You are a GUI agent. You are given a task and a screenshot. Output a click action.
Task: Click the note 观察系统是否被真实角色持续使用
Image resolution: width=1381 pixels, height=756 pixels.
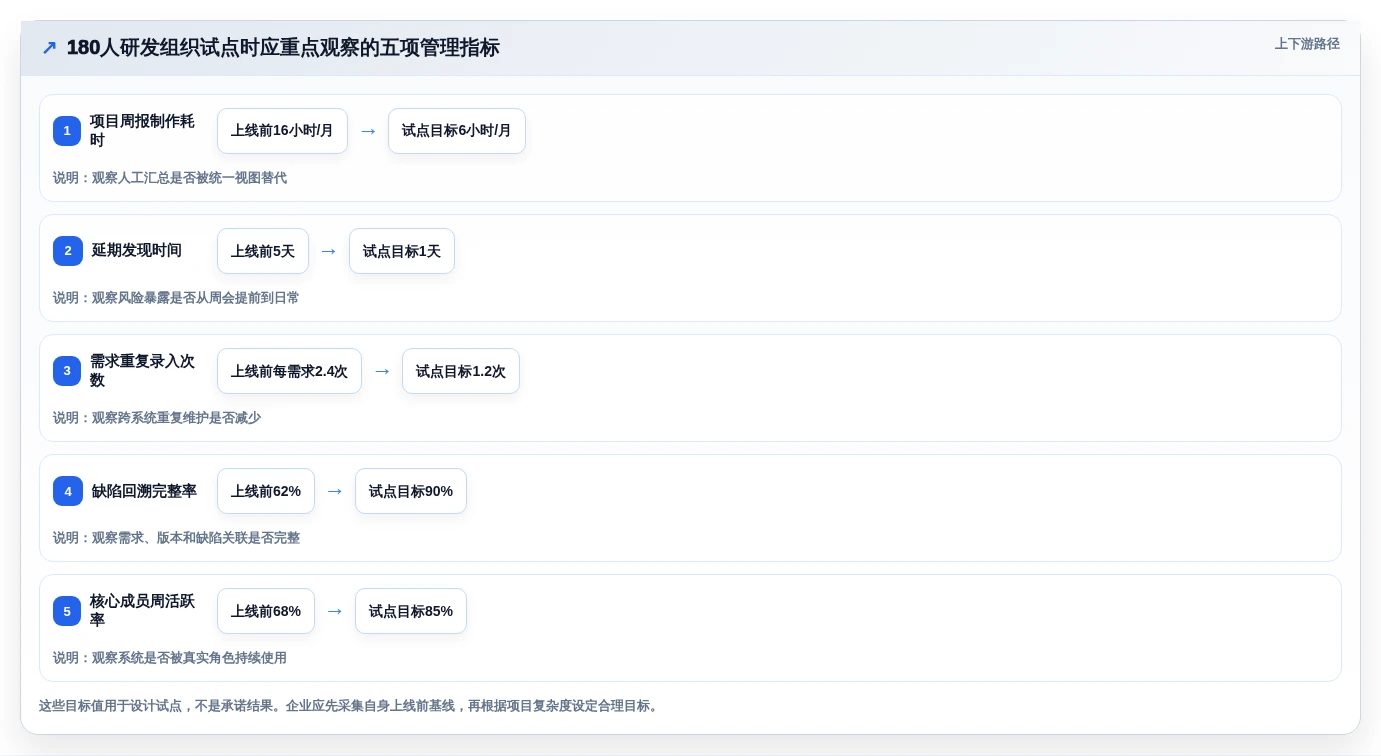(189, 658)
